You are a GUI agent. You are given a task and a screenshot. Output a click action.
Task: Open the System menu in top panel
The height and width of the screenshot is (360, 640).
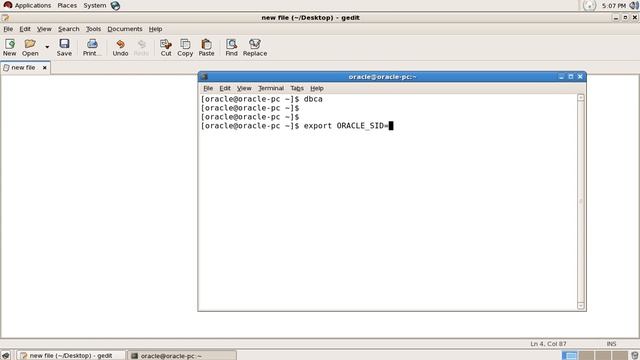tap(95, 5)
